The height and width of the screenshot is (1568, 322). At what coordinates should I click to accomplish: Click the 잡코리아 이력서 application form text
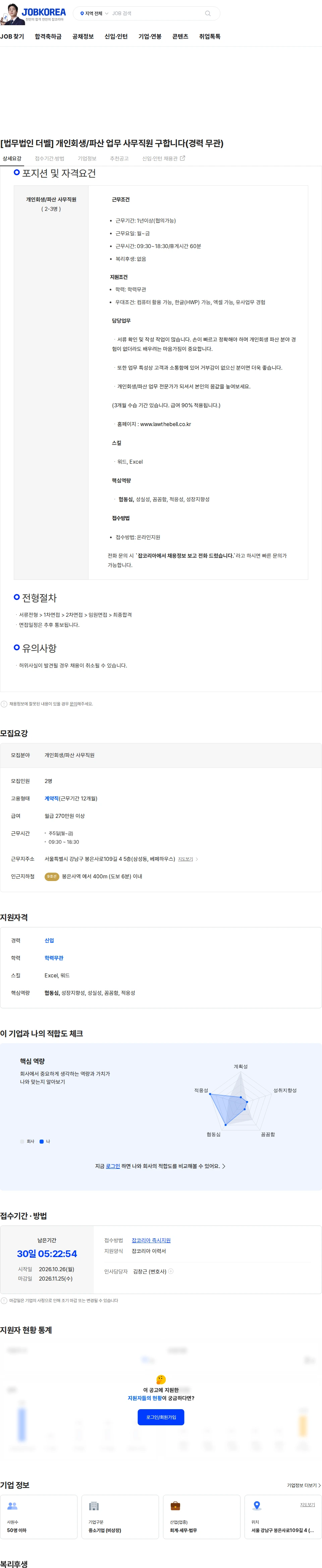click(149, 1251)
